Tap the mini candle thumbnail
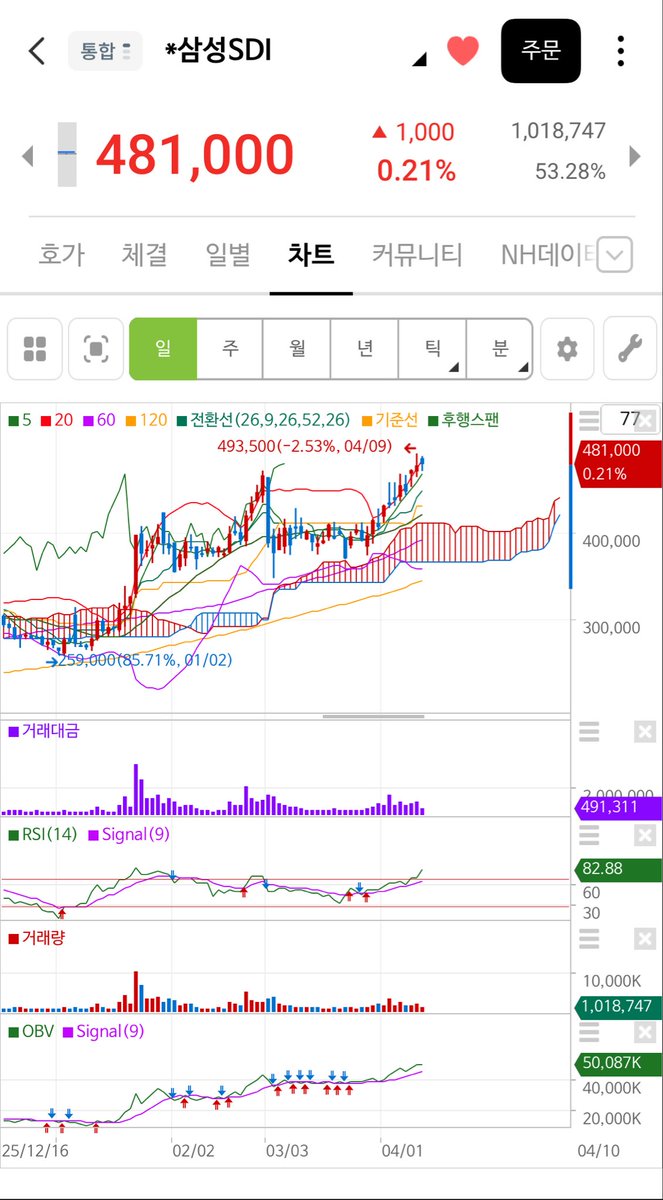Screen dimensions: 663x1200 (x=67, y=154)
